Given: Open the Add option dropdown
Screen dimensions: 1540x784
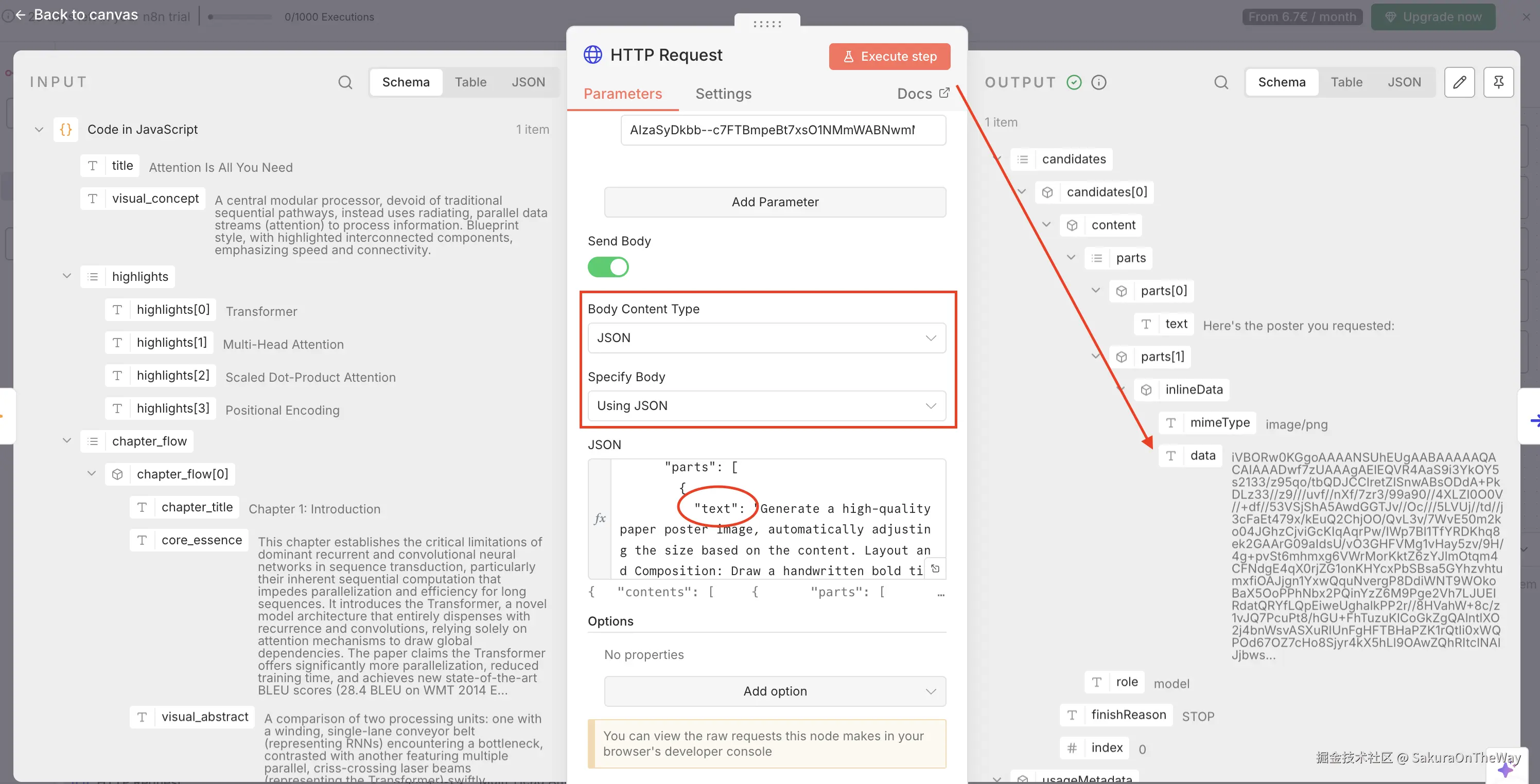Looking at the screenshot, I should tap(775, 691).
